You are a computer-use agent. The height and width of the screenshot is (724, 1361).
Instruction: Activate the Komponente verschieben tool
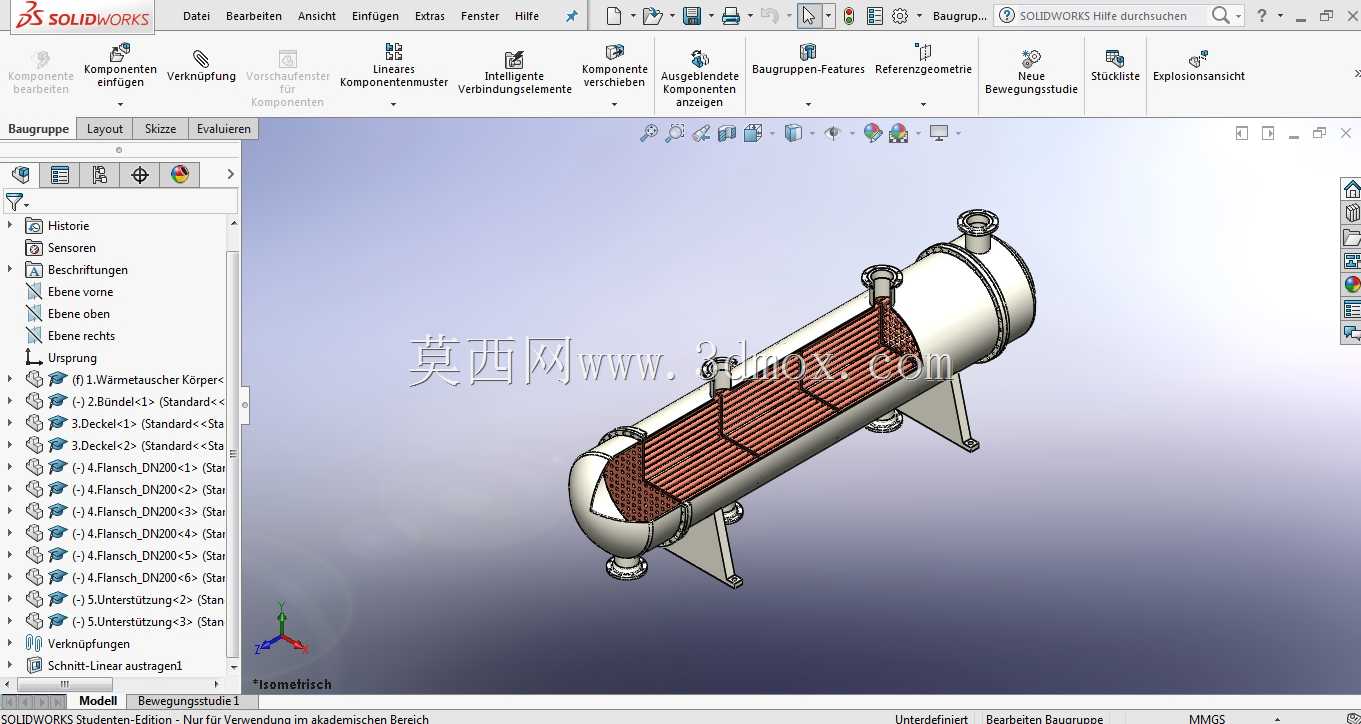pyautogui.click(x=615, y=52)
